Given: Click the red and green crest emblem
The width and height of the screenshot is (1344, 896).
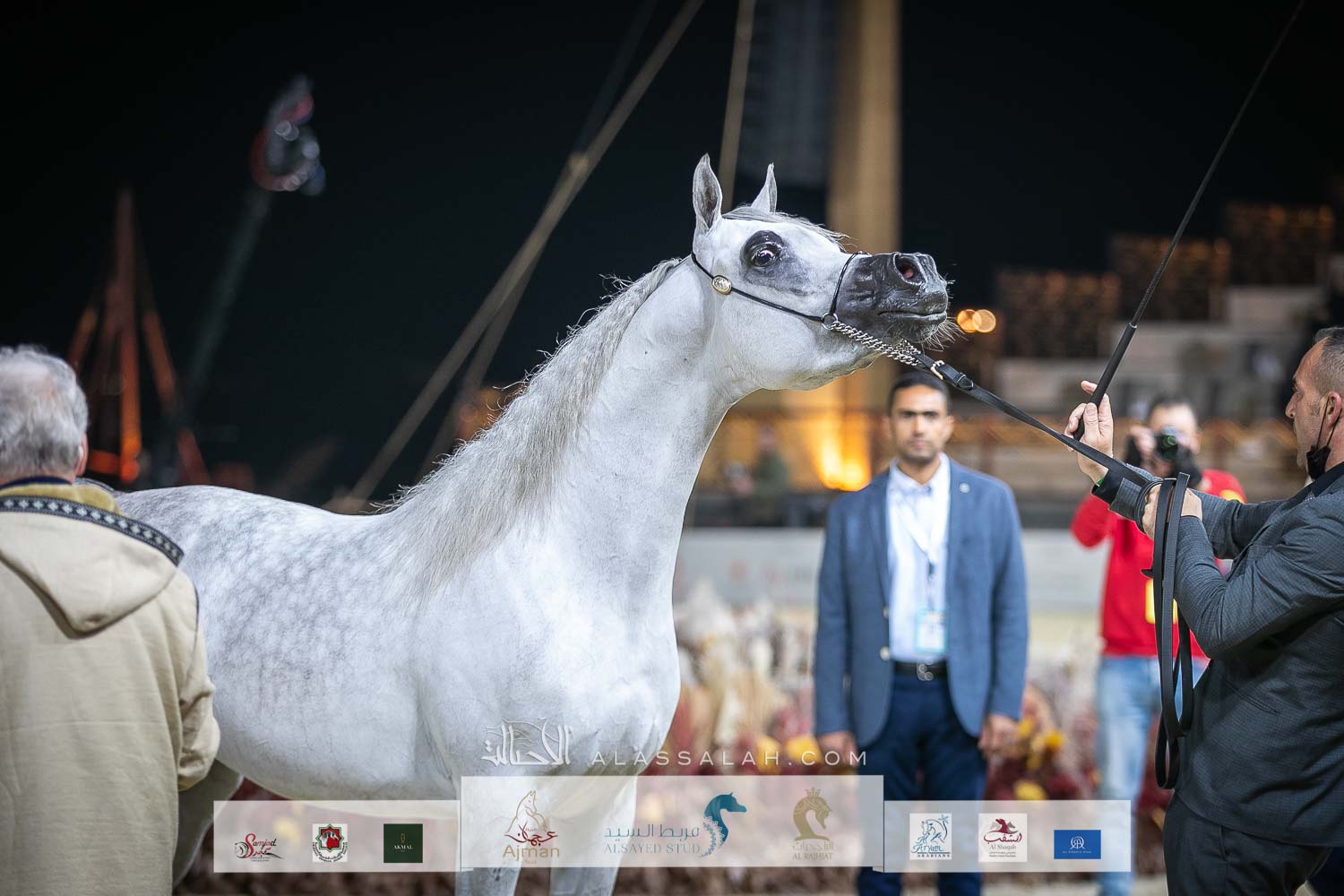Looking at the screenshot, I should tap(330, 843).
